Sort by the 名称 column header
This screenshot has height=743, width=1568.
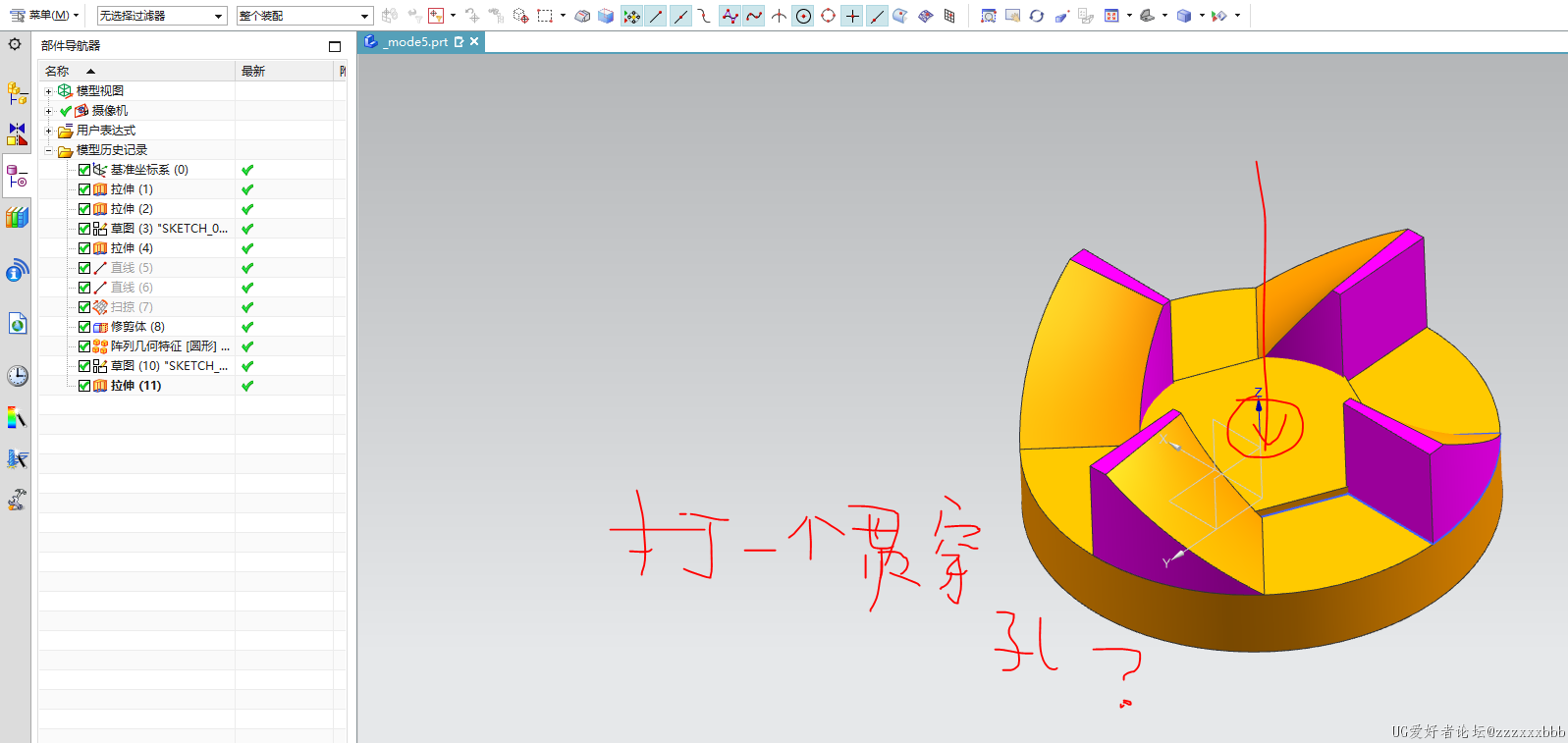(x=137, y=71)
